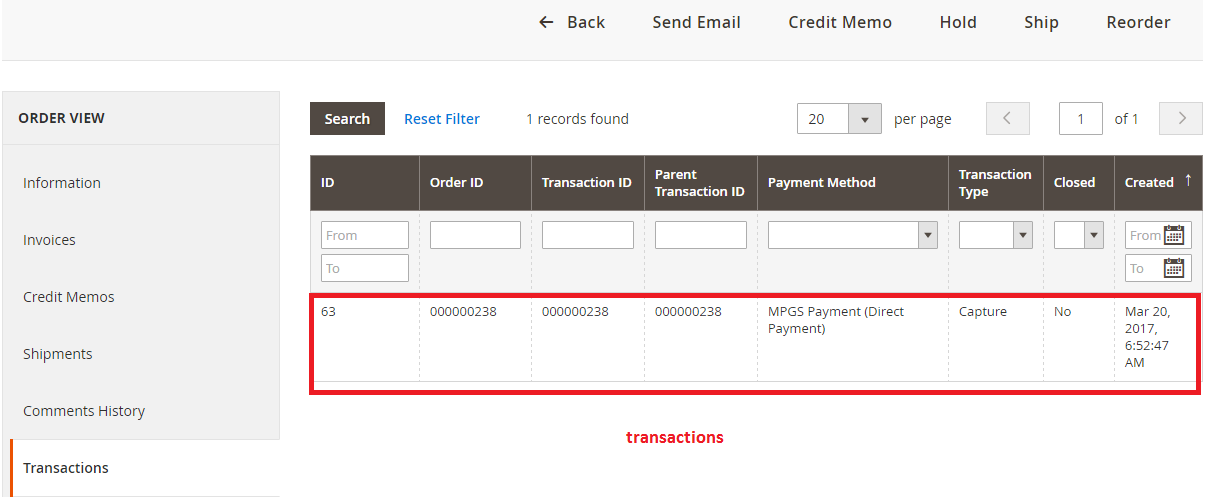Viewport: 1216px width, 497px height.
Task: Click the Reset Filter link
Action: coord(442,118)
